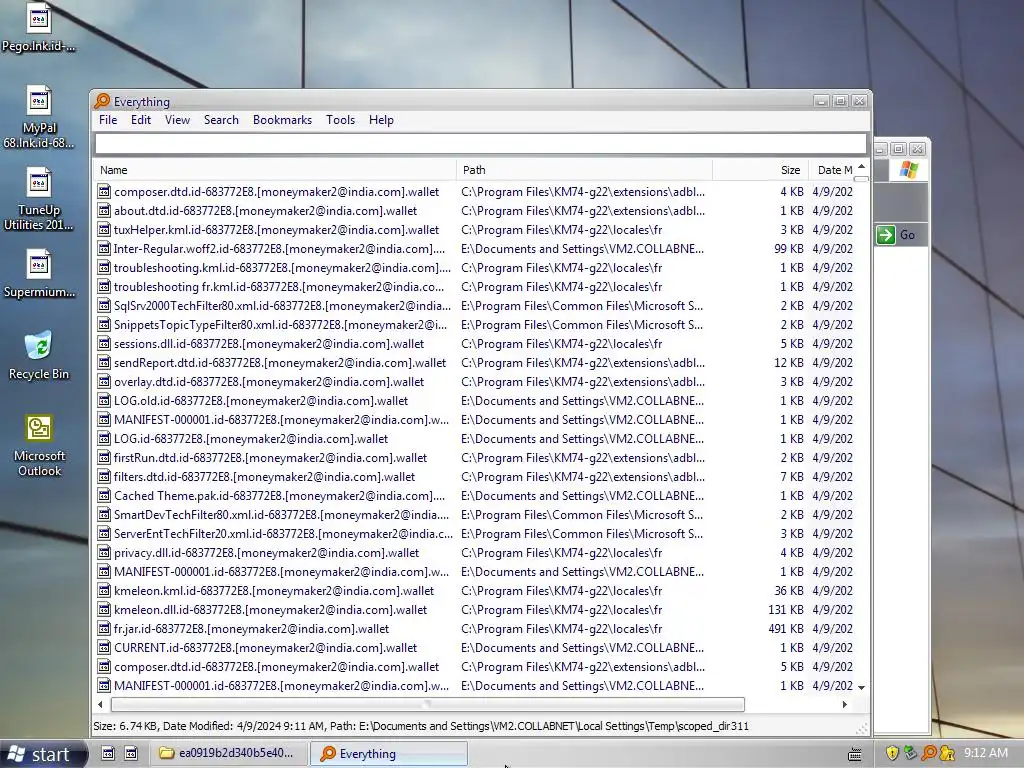Click the 131 KB size cell
The image size is (1024, 768).
point(786,609)
